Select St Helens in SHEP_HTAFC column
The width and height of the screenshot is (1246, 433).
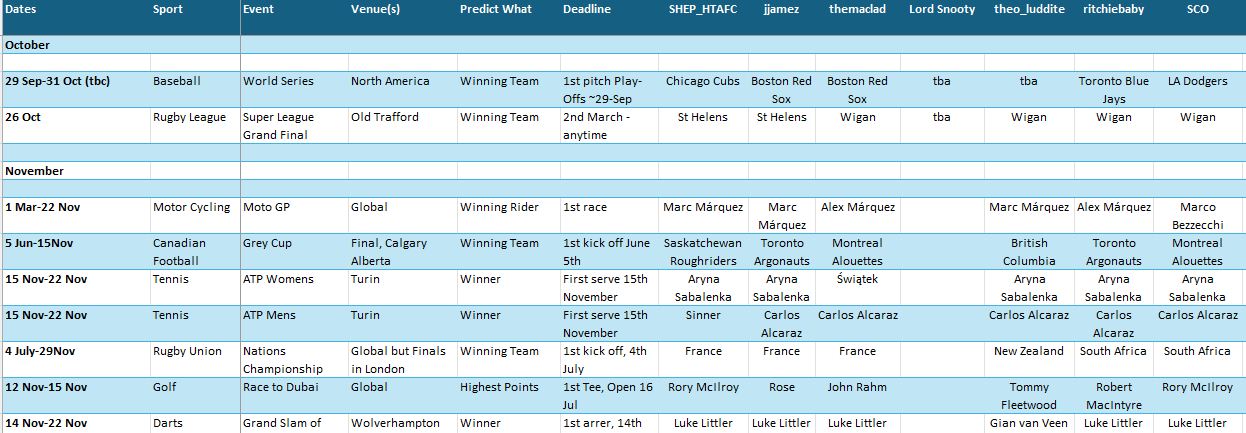click(702, 125)
